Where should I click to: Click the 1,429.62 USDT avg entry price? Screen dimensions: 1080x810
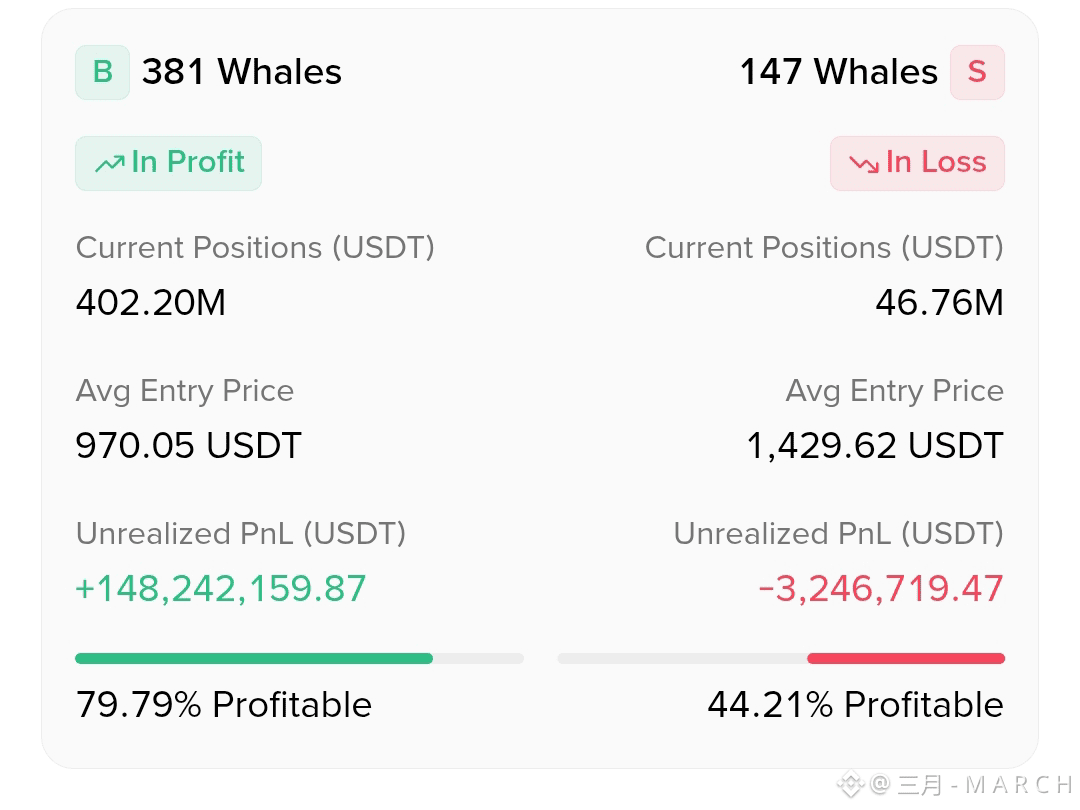pos(875,446)
